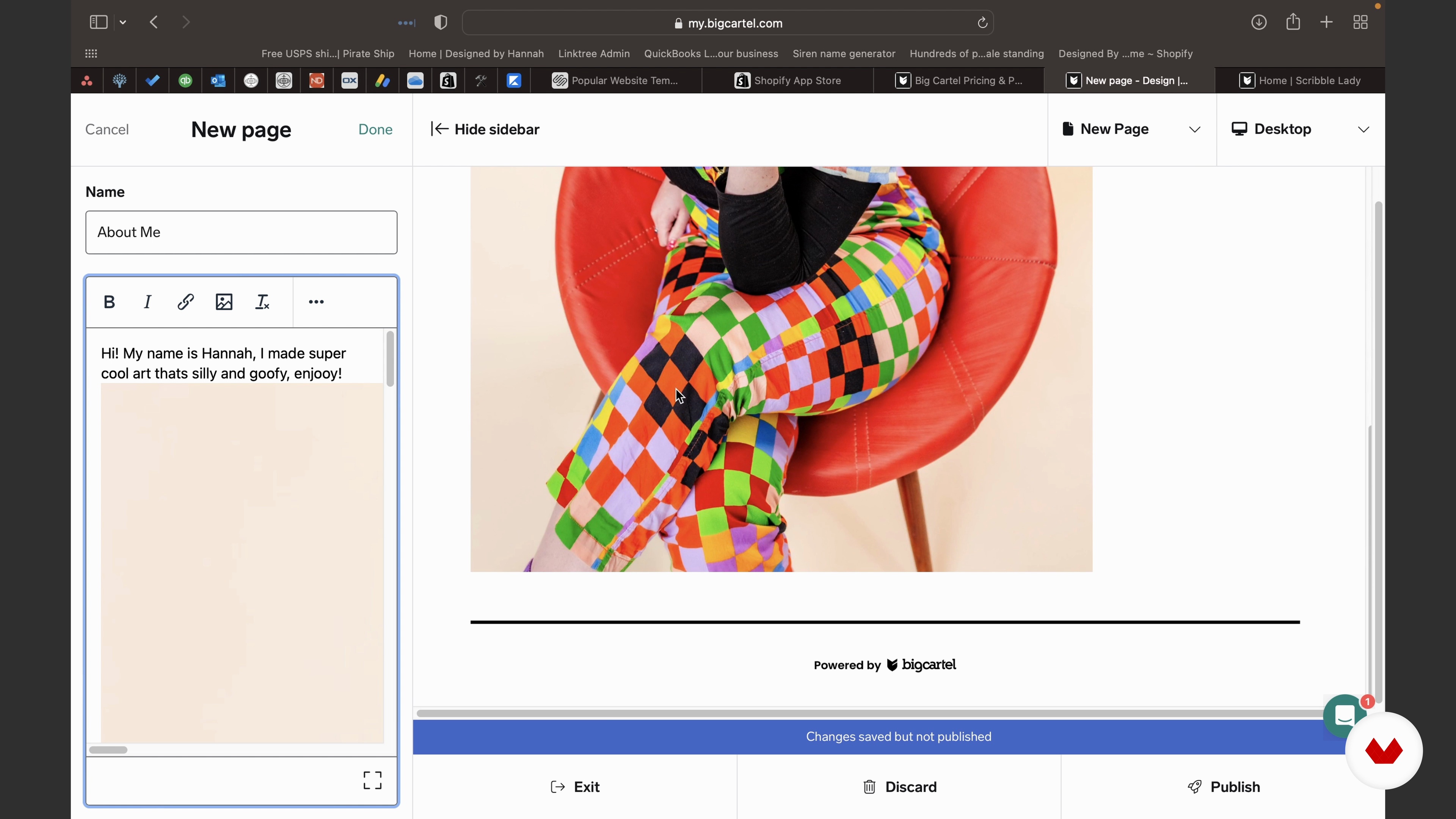Go back in browser history
Screen dimensions: 1456x819
154,23
